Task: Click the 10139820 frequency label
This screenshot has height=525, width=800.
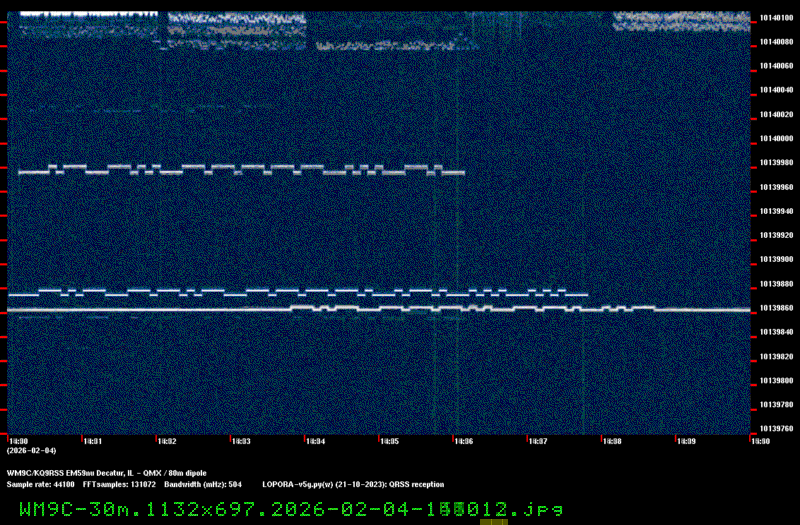Action: coord(776,357)
